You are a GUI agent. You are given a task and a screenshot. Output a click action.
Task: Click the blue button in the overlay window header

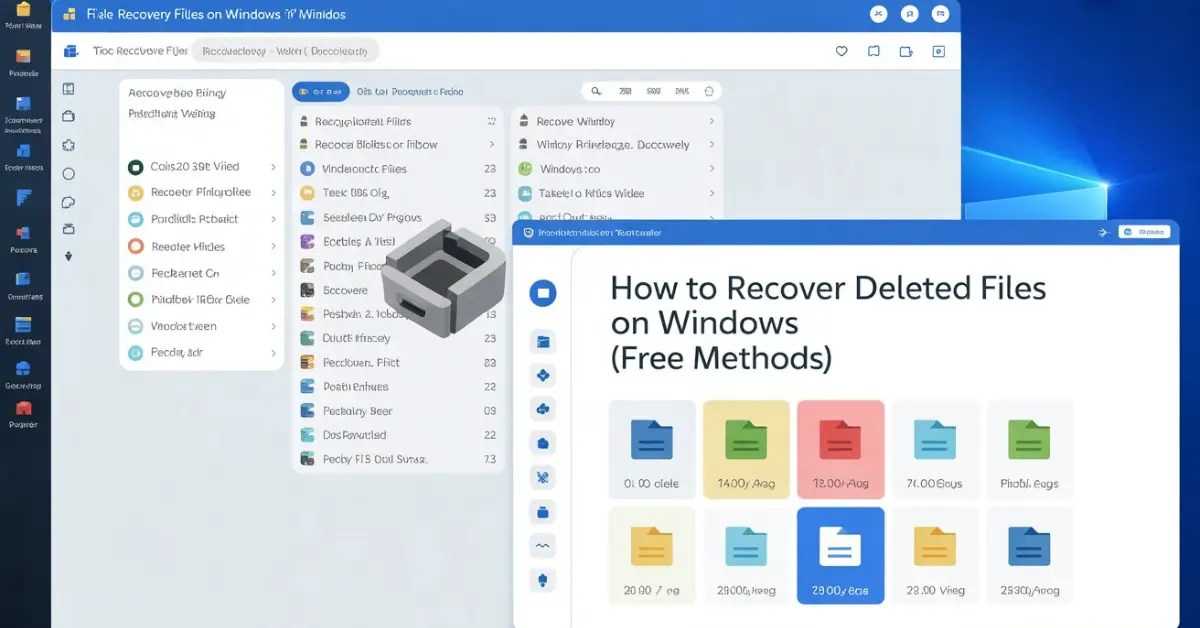(x=1146, y=231)
